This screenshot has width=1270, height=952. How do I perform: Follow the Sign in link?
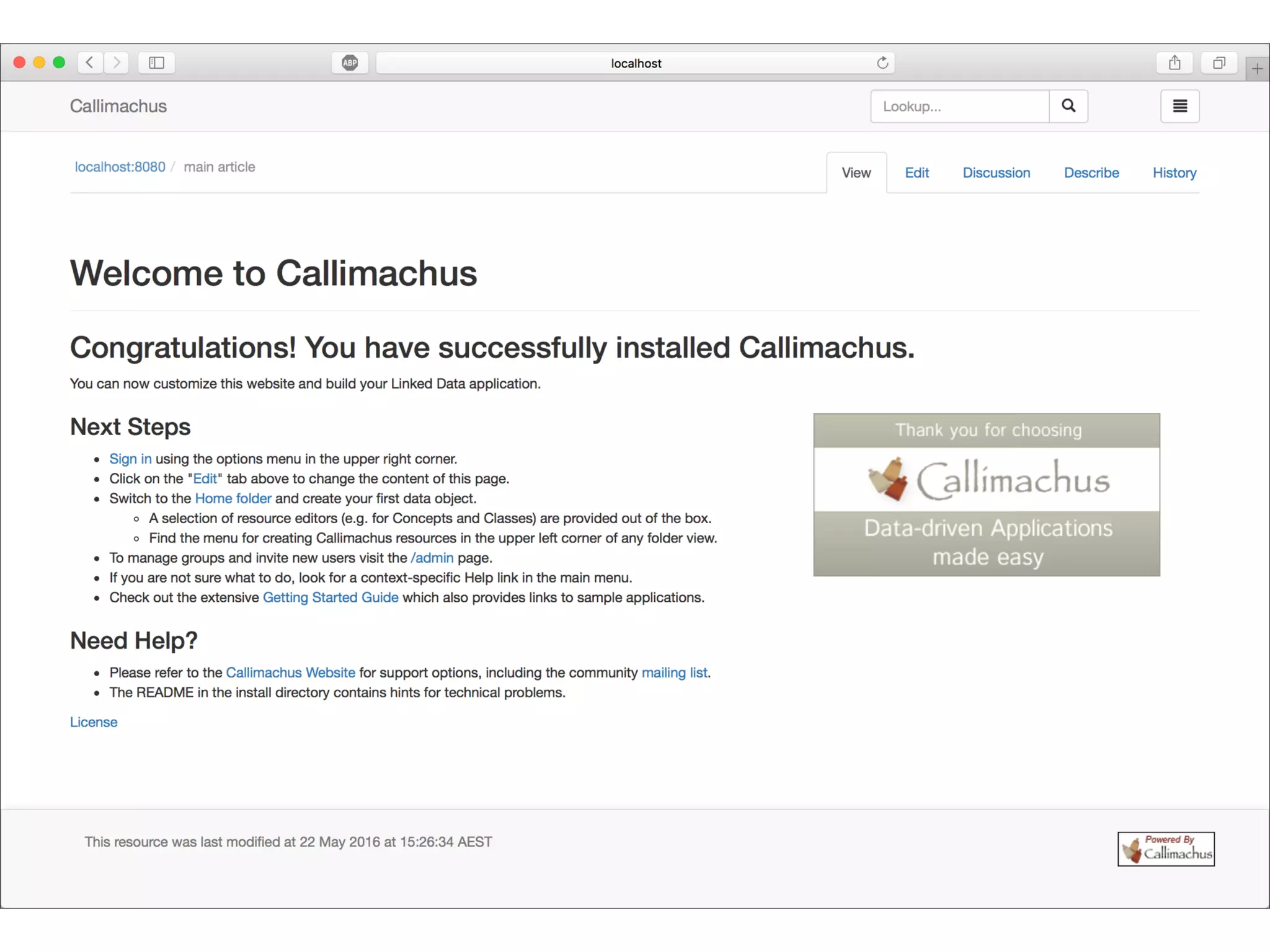(x=130, y=459)
